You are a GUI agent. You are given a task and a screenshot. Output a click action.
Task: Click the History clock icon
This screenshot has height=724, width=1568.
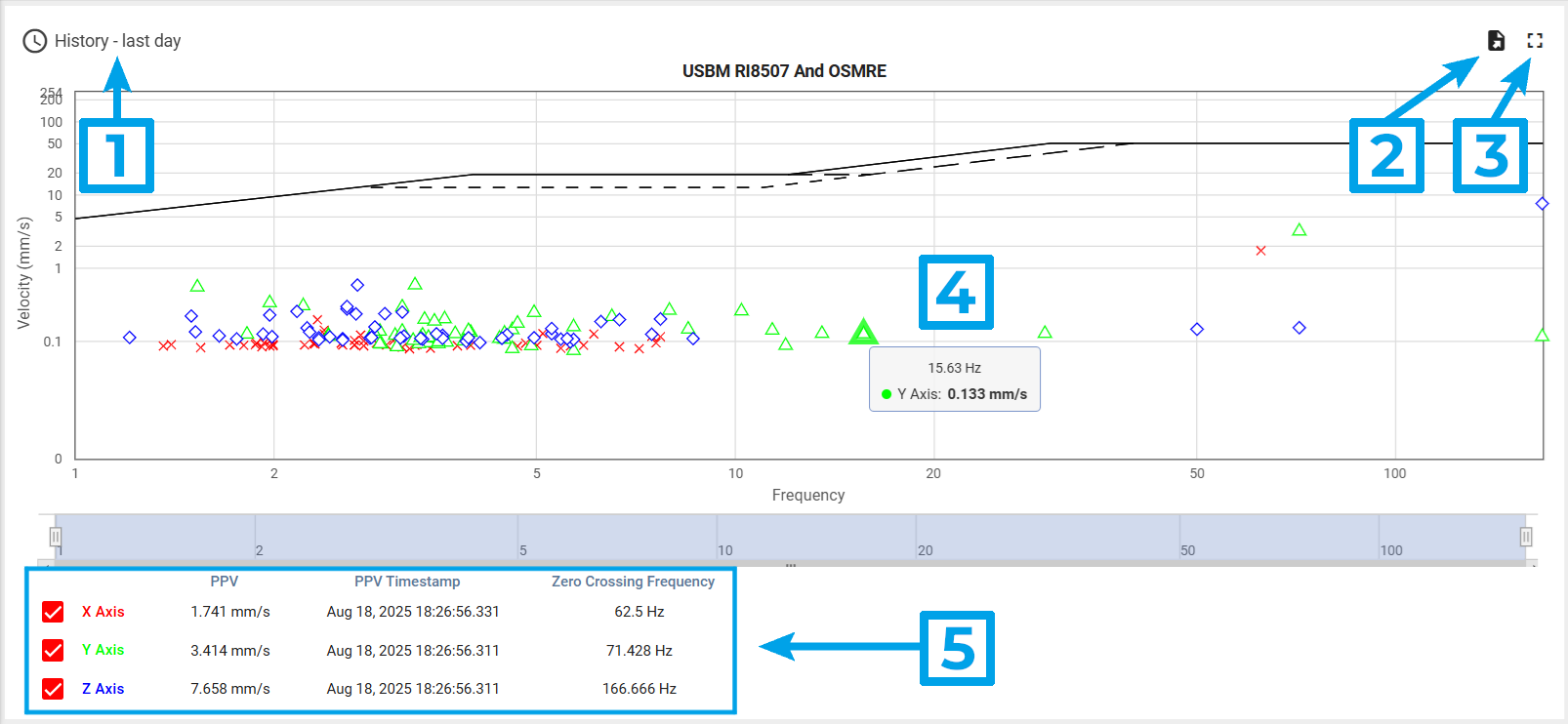34,41
